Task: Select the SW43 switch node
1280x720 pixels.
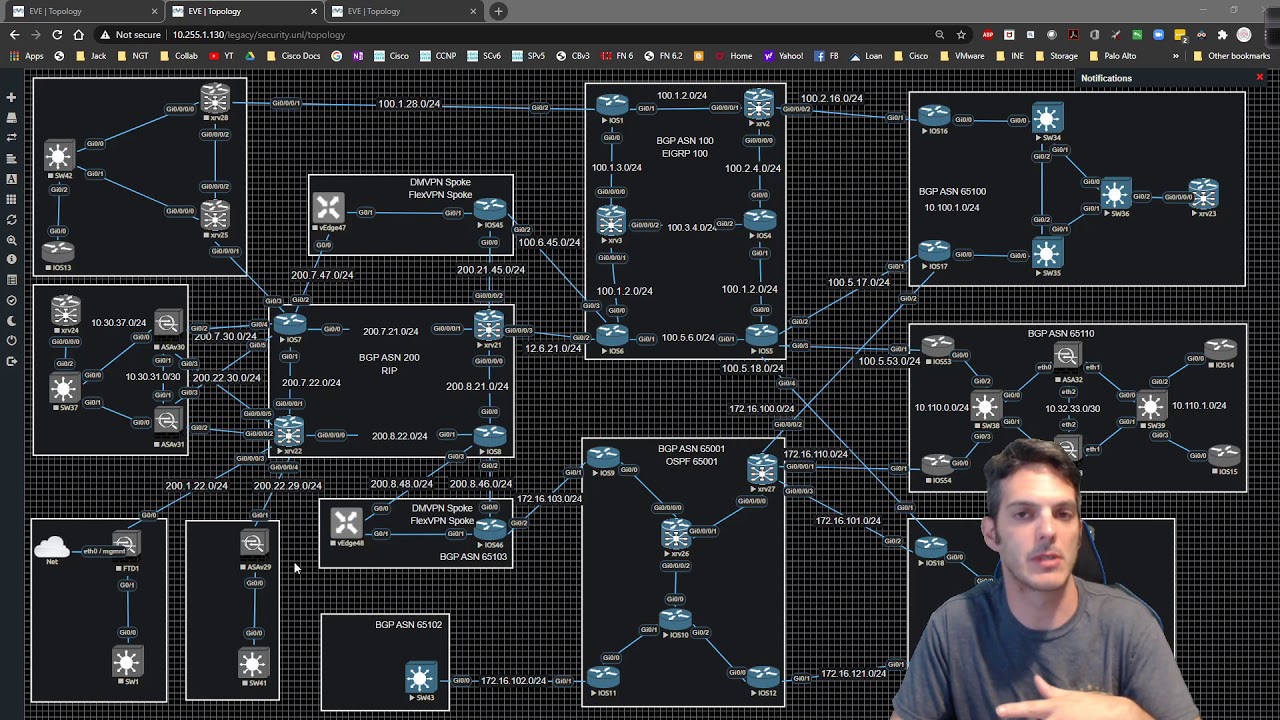Action: point(420,677)
